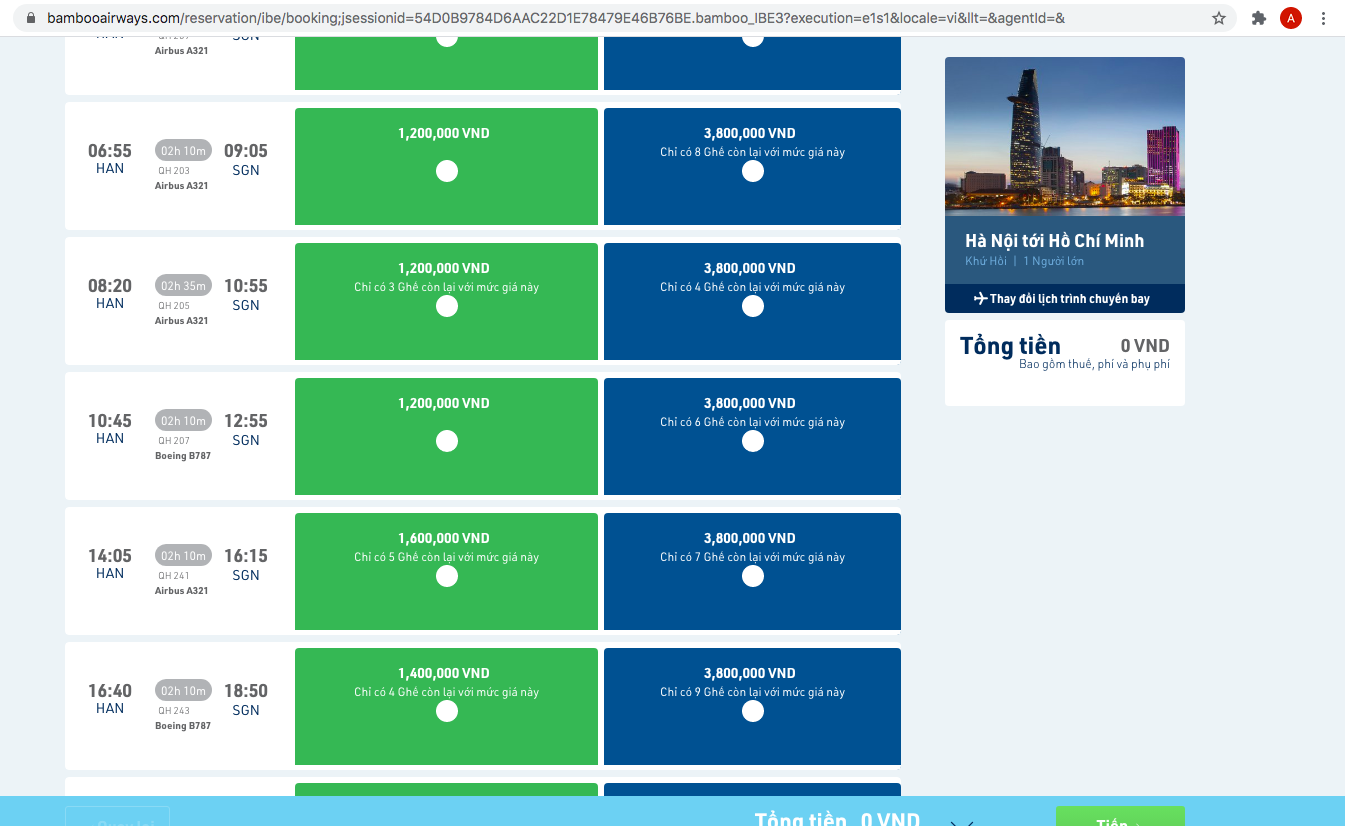Open the Chrome three-dot menu
The image size is (1345, 826).
1324,18
